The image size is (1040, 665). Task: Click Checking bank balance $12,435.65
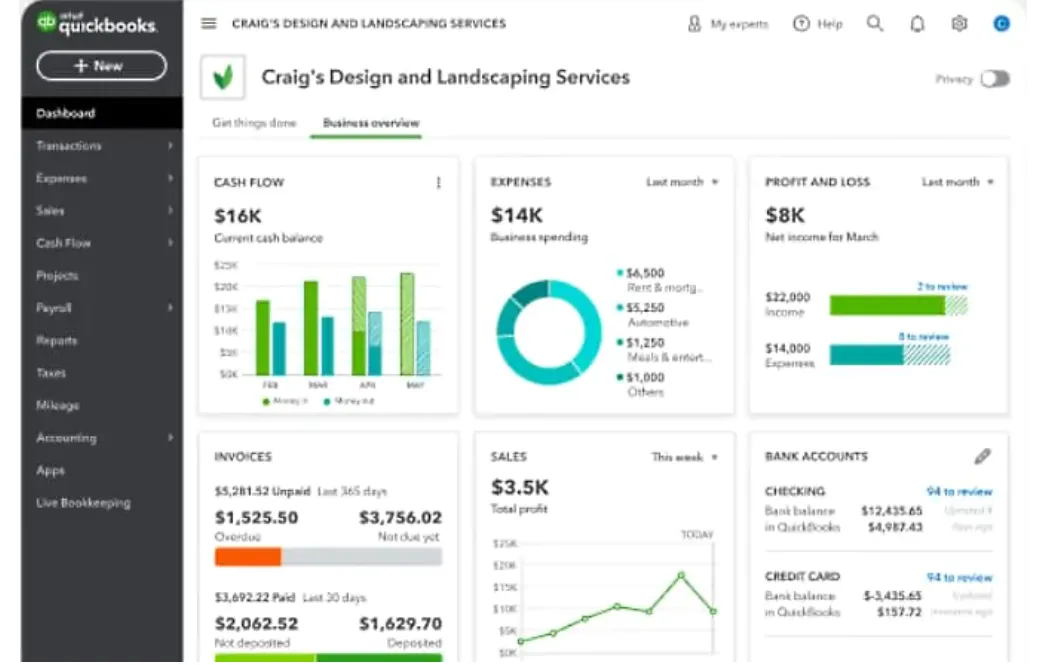891,511
